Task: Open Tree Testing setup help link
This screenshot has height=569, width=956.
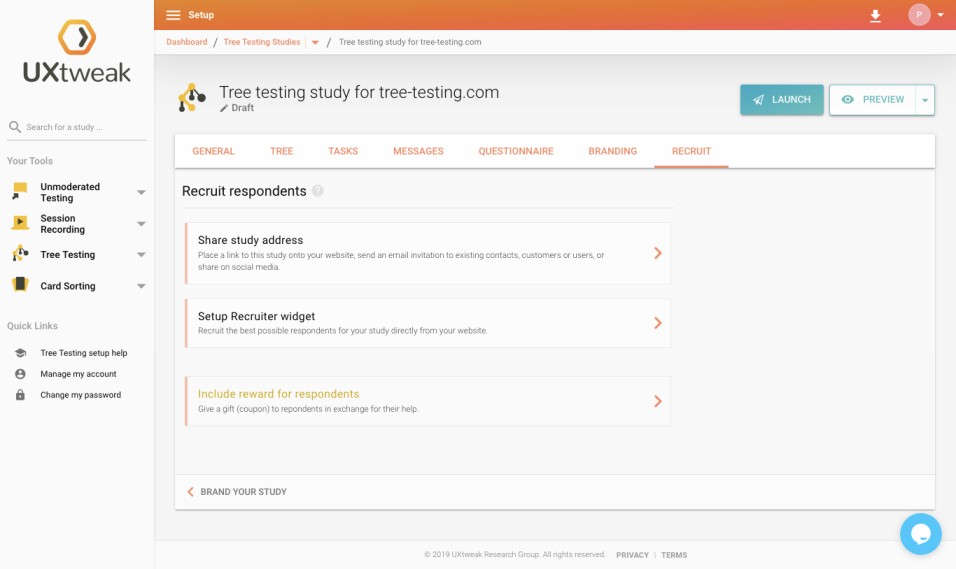Action: 84,353
